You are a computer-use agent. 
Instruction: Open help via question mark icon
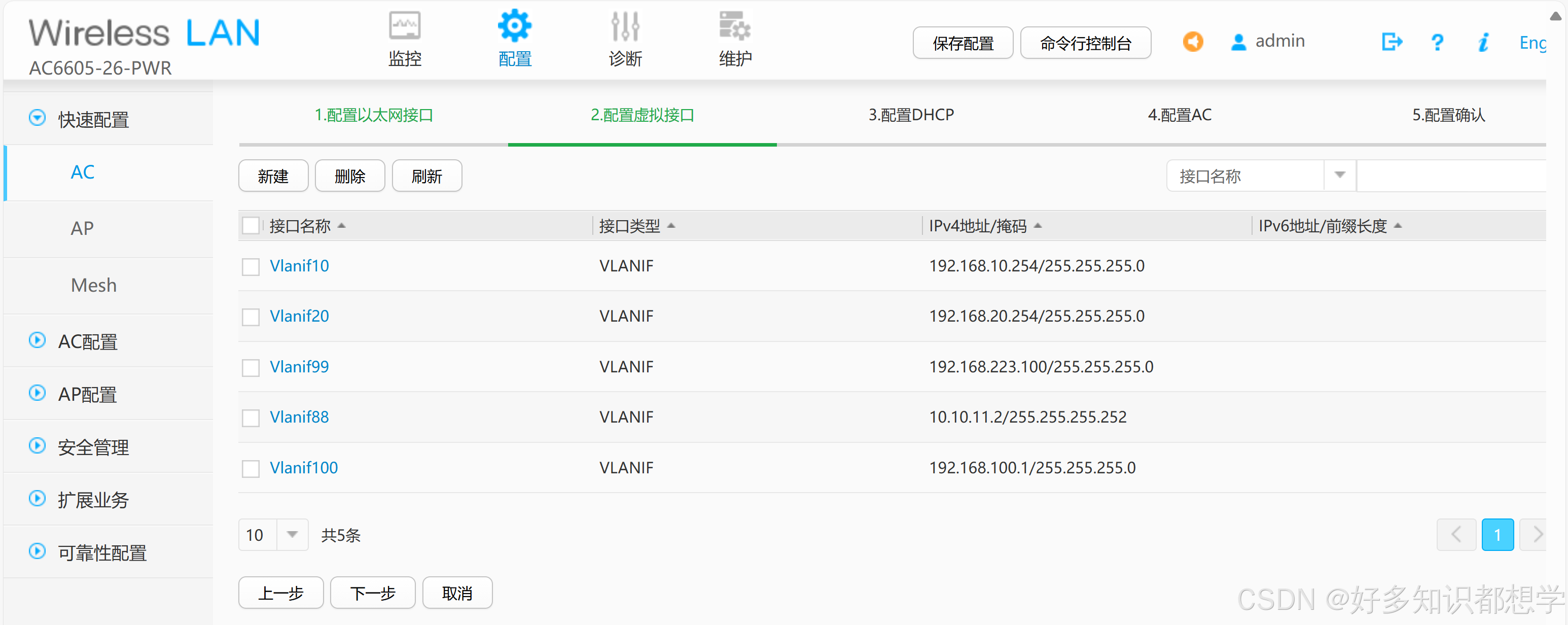click(1437, 42)
